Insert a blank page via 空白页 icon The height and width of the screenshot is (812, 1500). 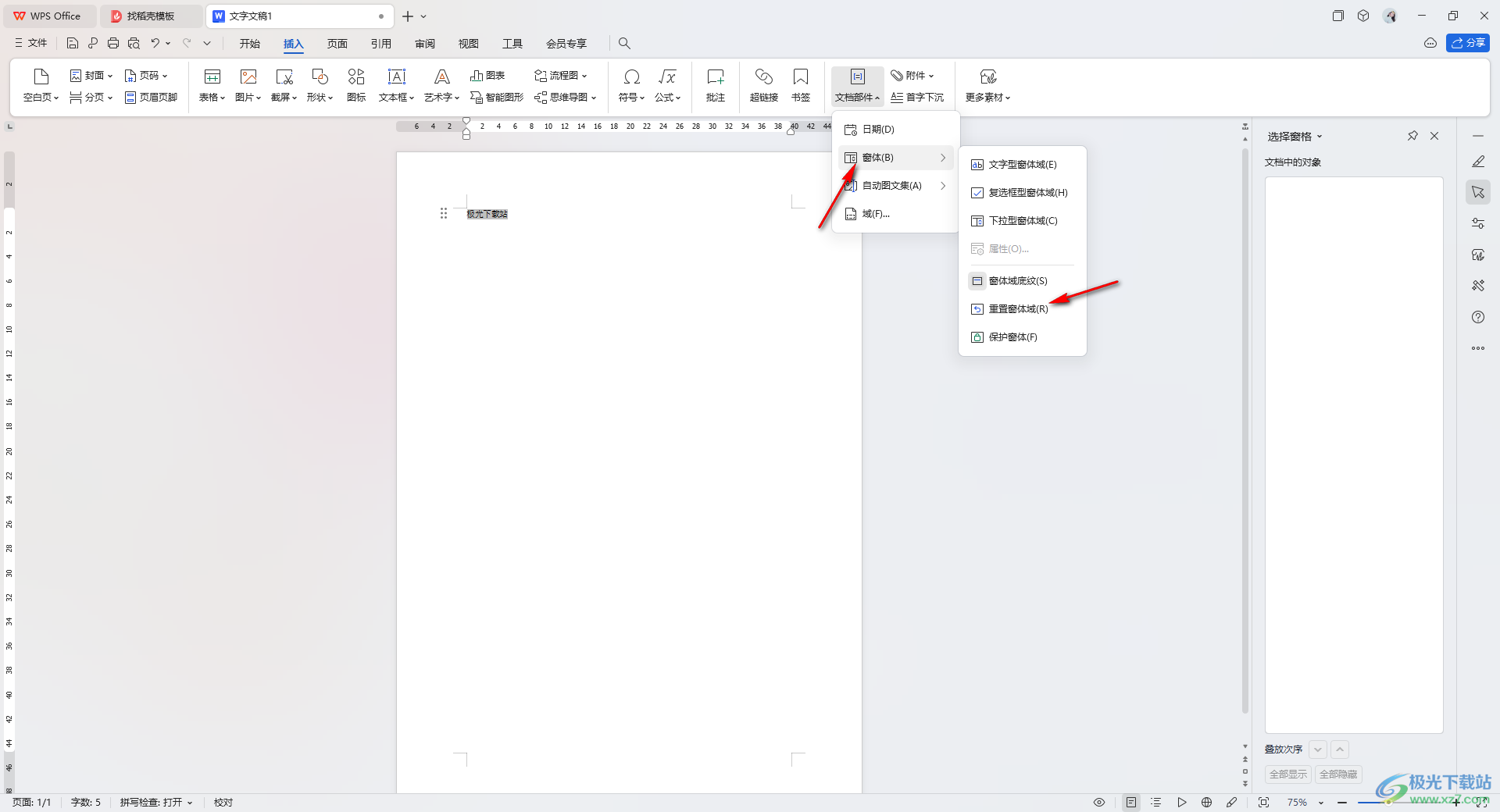coord(41,77)
